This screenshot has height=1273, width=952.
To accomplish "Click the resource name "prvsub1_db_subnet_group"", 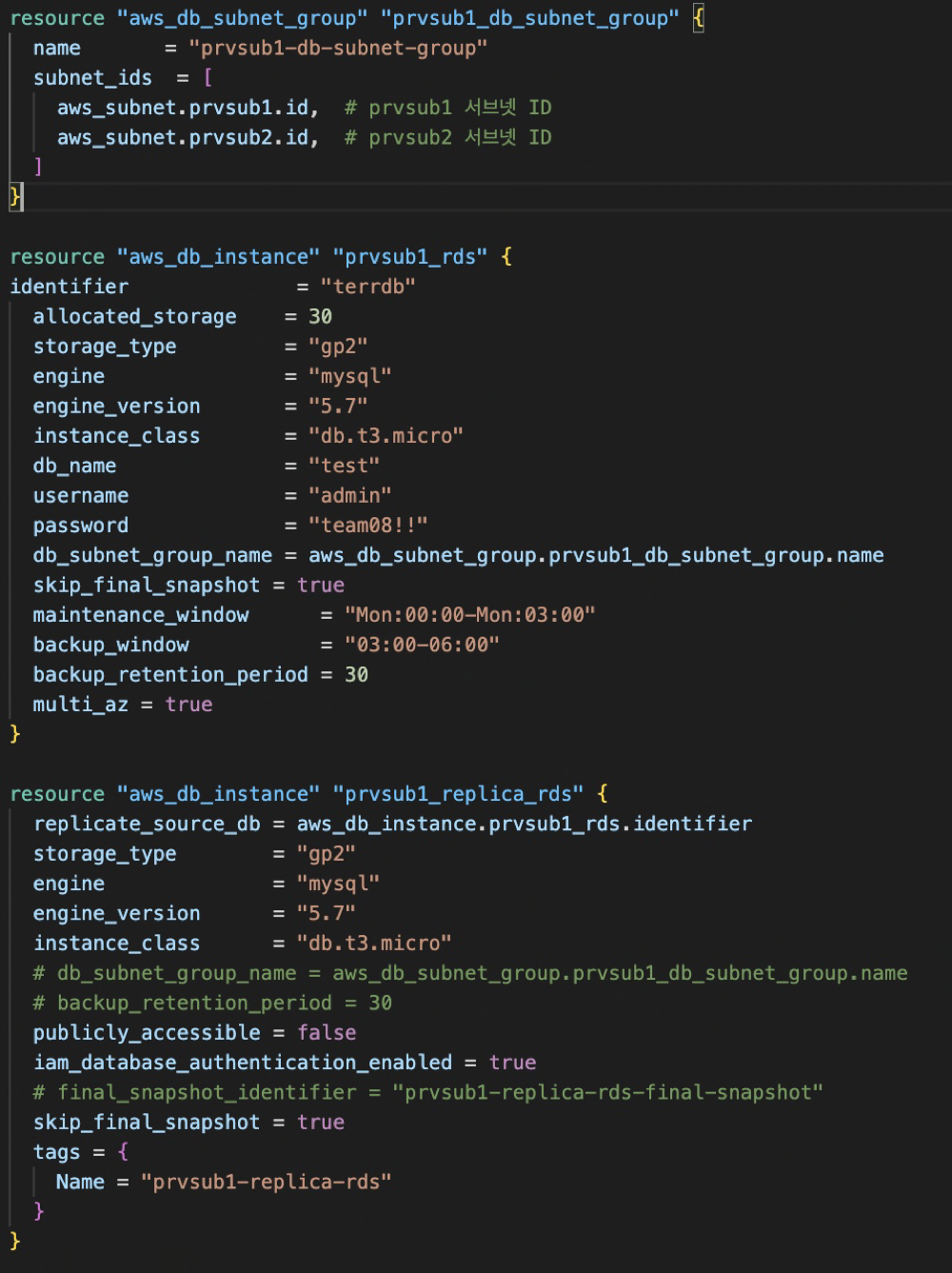I will [x=530, y=18].
